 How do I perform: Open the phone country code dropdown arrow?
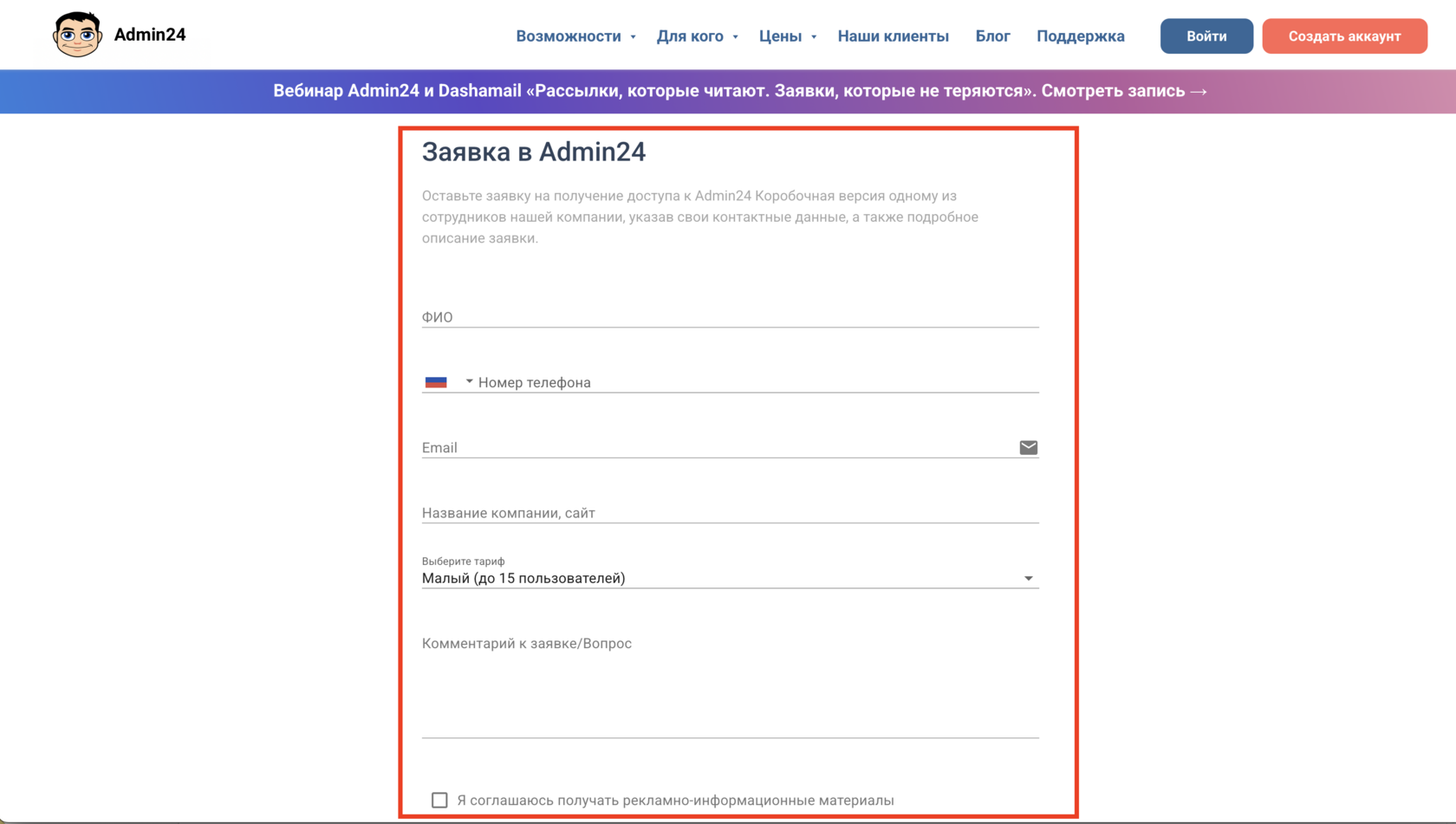coord(469,381)
